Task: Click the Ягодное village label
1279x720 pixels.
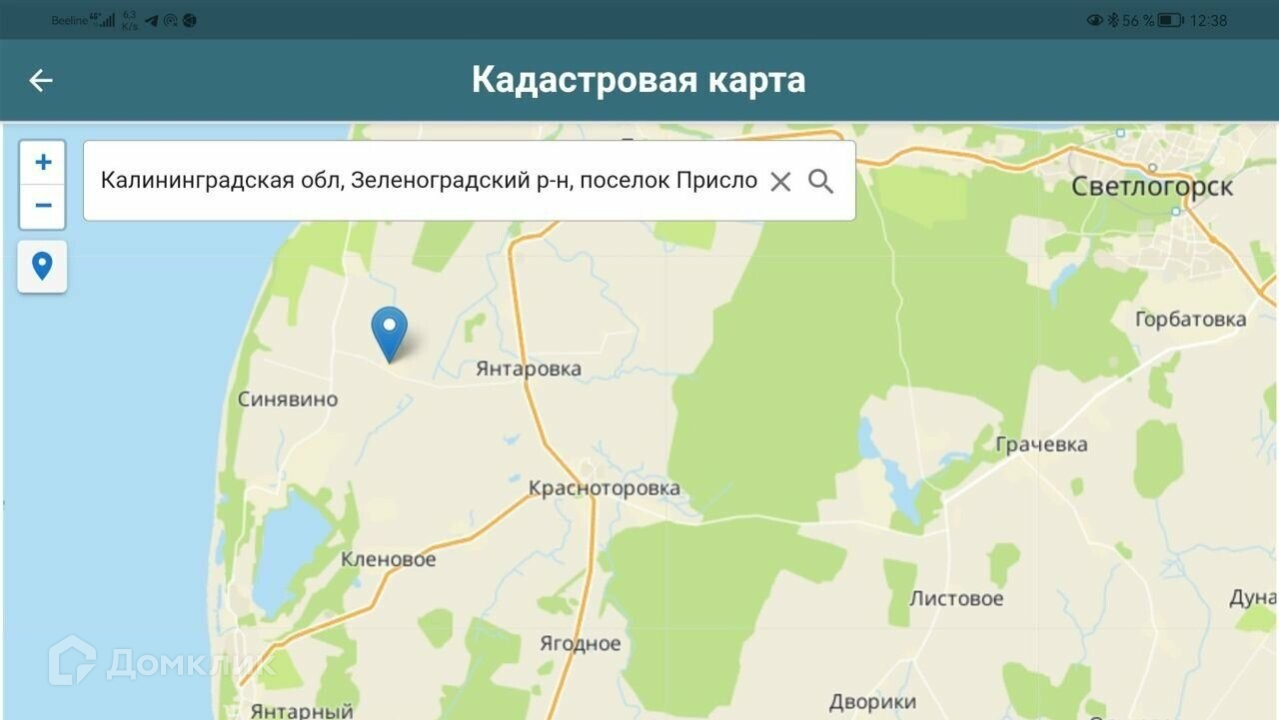Action: [580, 643]
